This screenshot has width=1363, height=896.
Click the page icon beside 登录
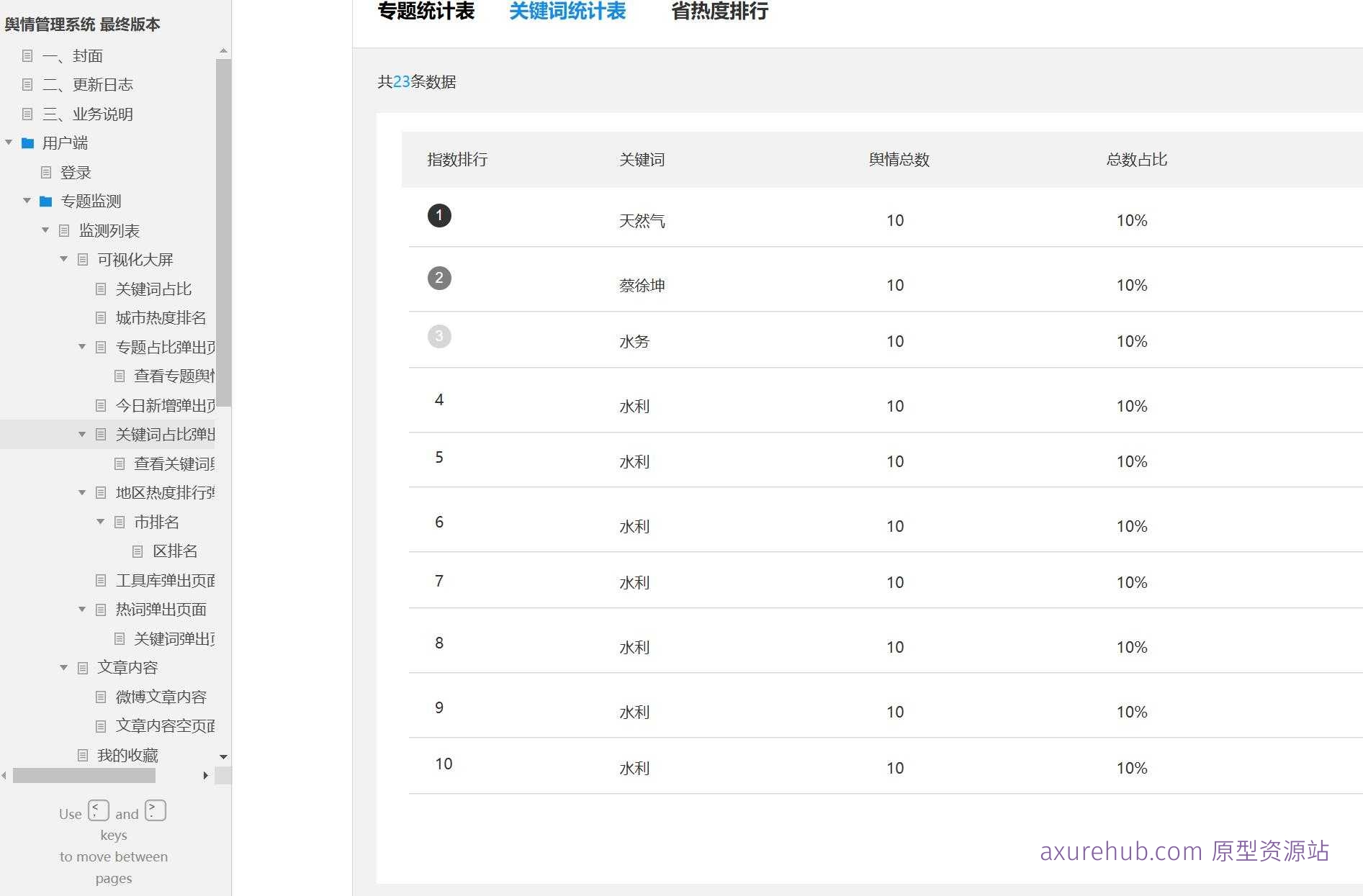point(46,172)
